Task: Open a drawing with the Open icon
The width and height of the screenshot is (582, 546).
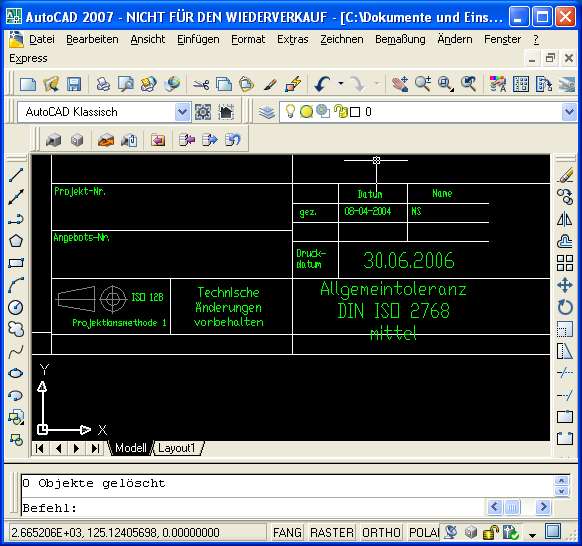Action: point(51,84)
